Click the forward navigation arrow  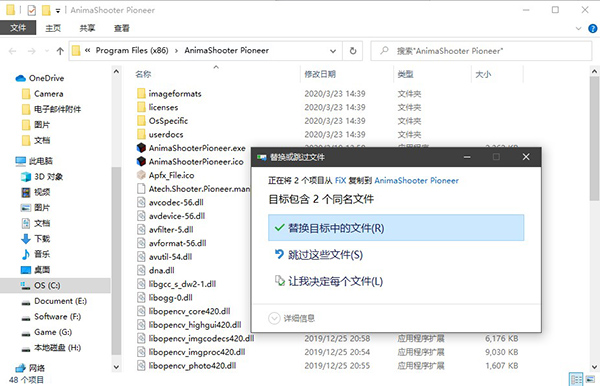pos(31,51)
